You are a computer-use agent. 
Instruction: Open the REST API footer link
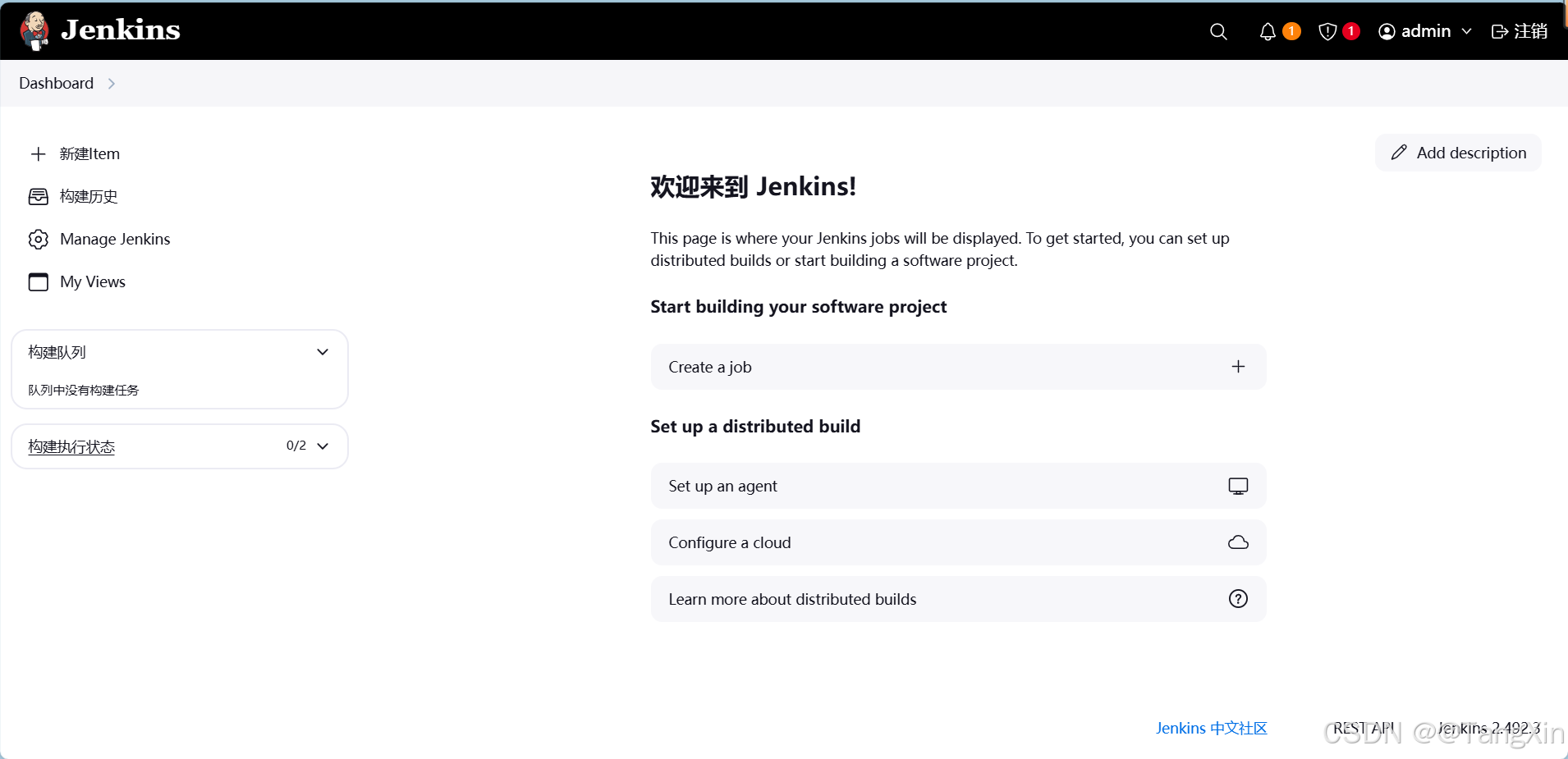pyautogui.click(x=1364, y=728)
